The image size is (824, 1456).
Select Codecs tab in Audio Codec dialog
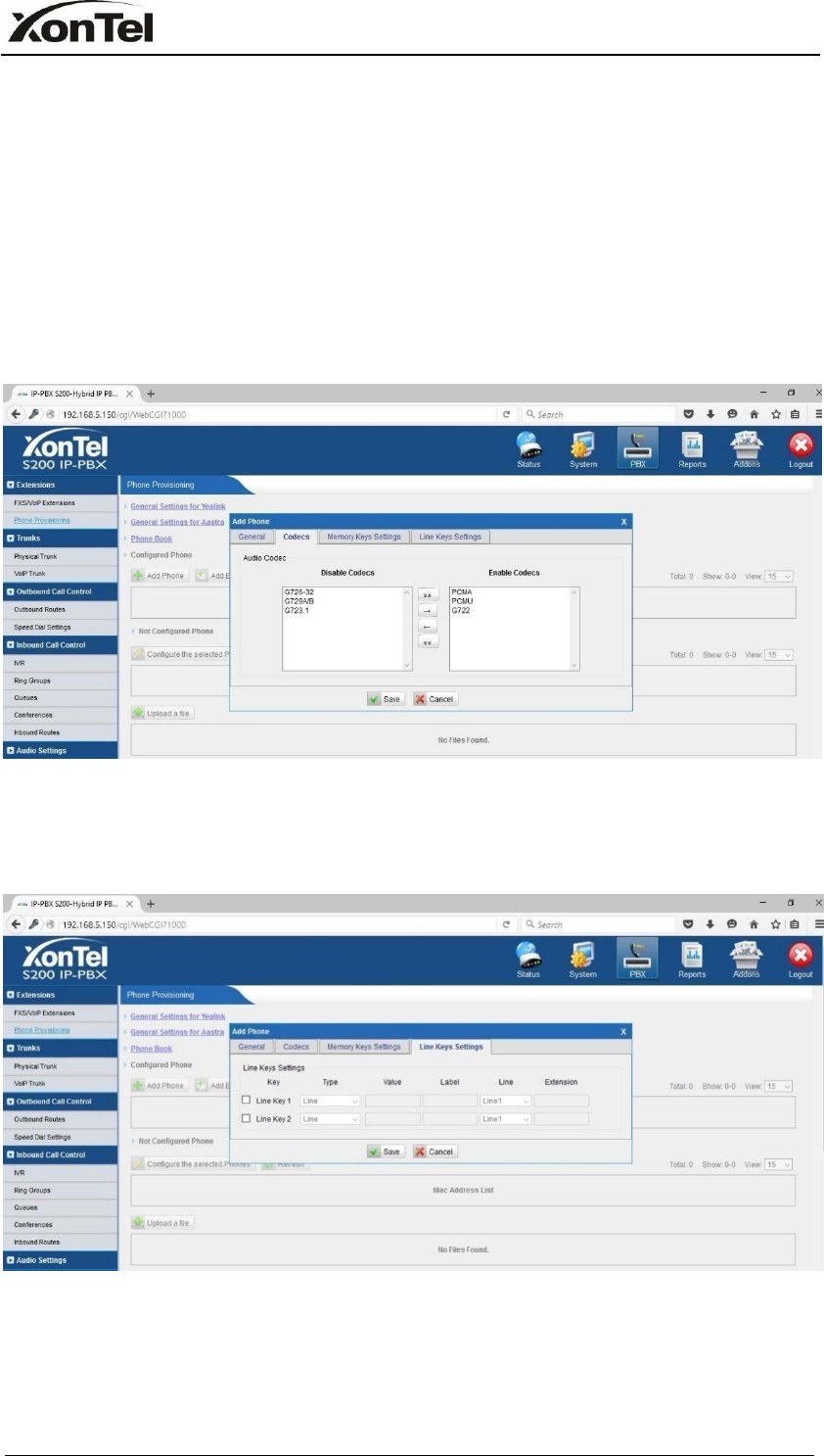pos(296,537)
